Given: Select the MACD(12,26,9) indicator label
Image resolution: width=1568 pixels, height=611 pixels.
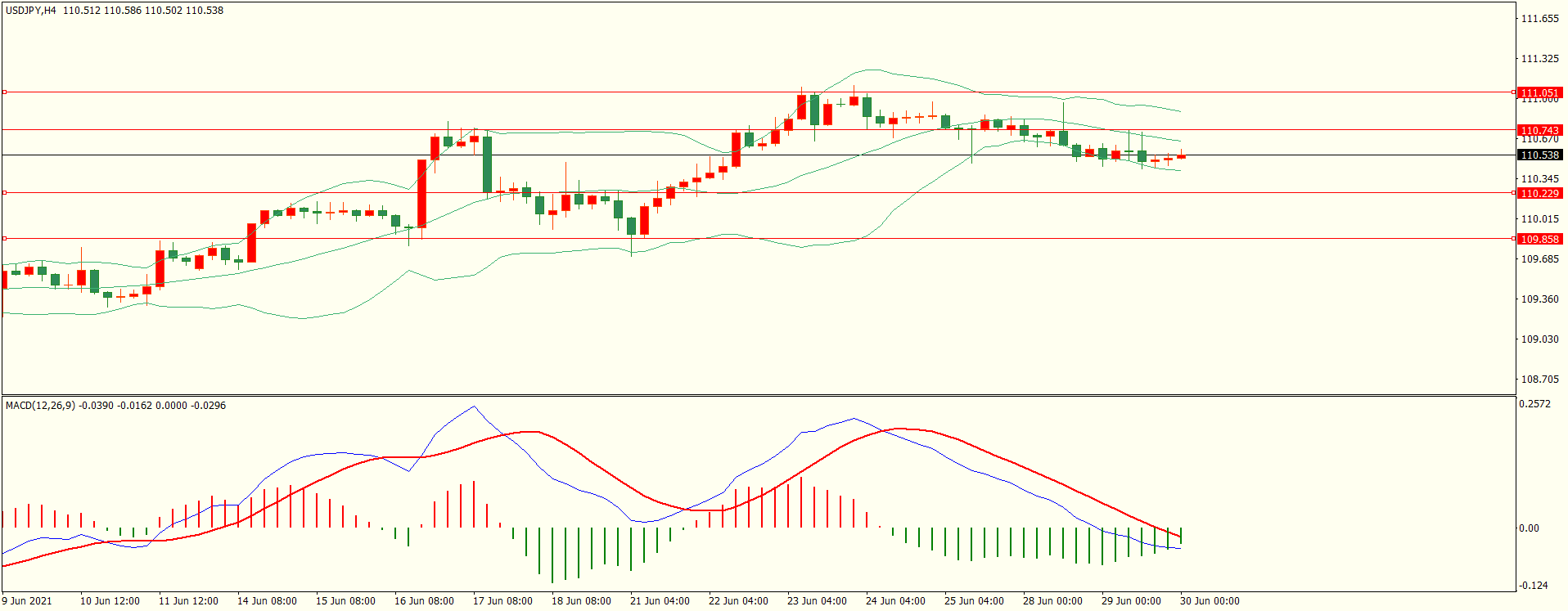Looking at the screenshot, I should (40, 406).
